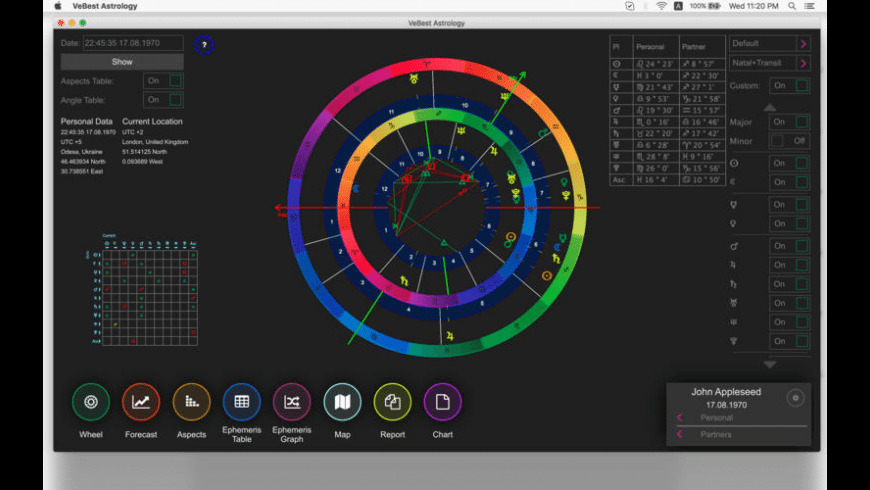Expand the Default preset dropdown

click(802, 44)
